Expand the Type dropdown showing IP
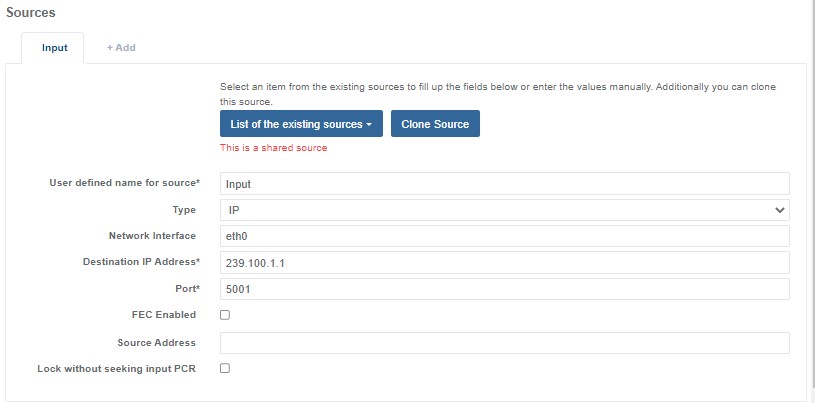Viewport: 815px width, 403px height. [504, 210]
